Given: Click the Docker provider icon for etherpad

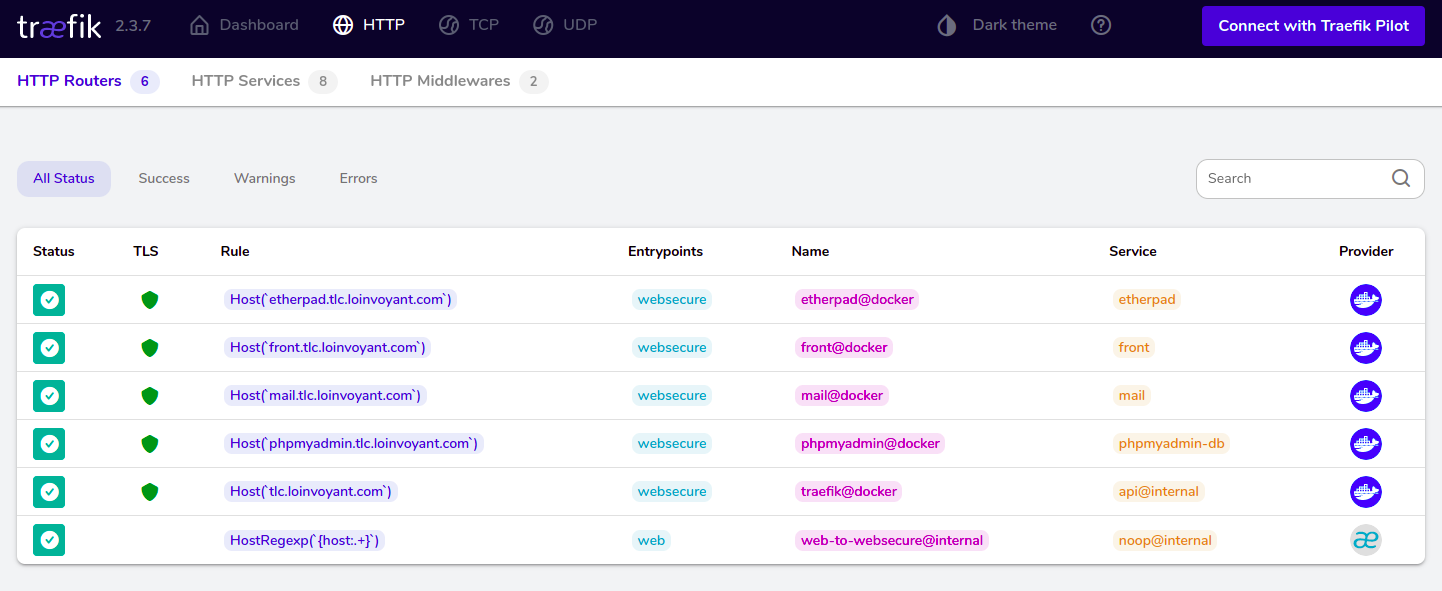Looking at the screenshot, I should 1365,300.
